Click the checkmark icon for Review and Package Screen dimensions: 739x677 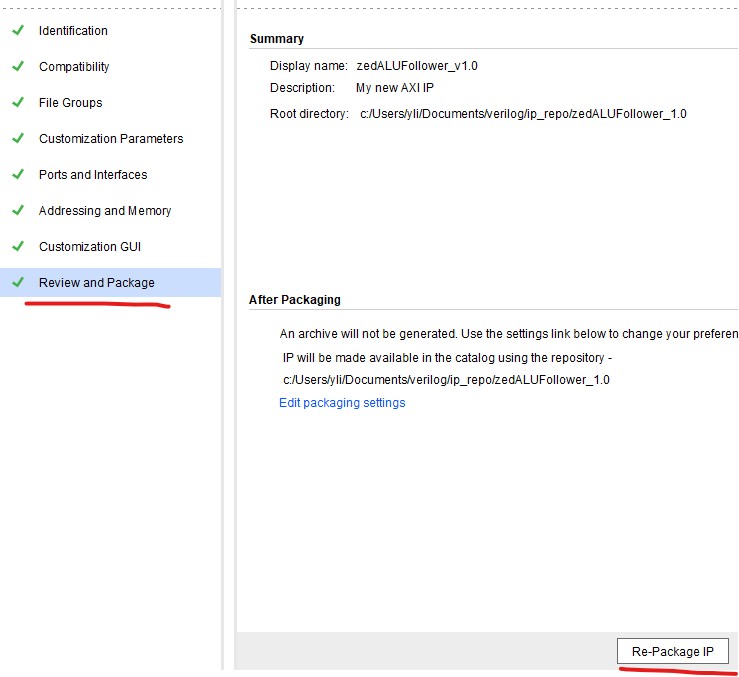17,283
